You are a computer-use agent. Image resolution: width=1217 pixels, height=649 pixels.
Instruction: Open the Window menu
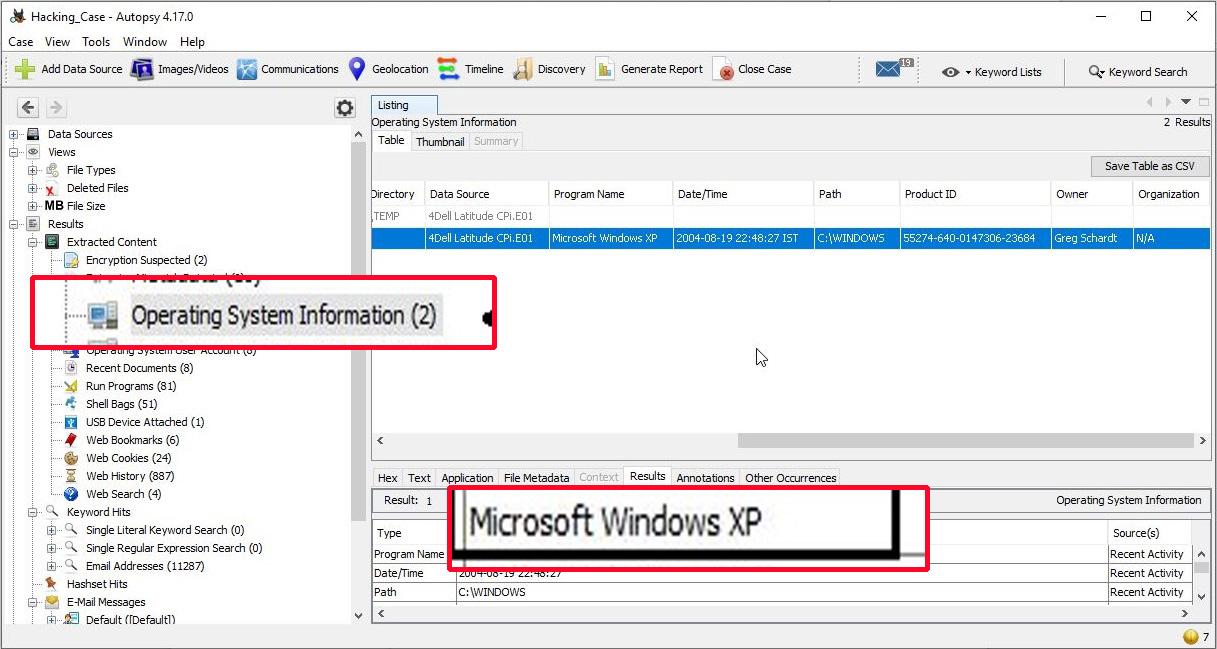[145, 42]
